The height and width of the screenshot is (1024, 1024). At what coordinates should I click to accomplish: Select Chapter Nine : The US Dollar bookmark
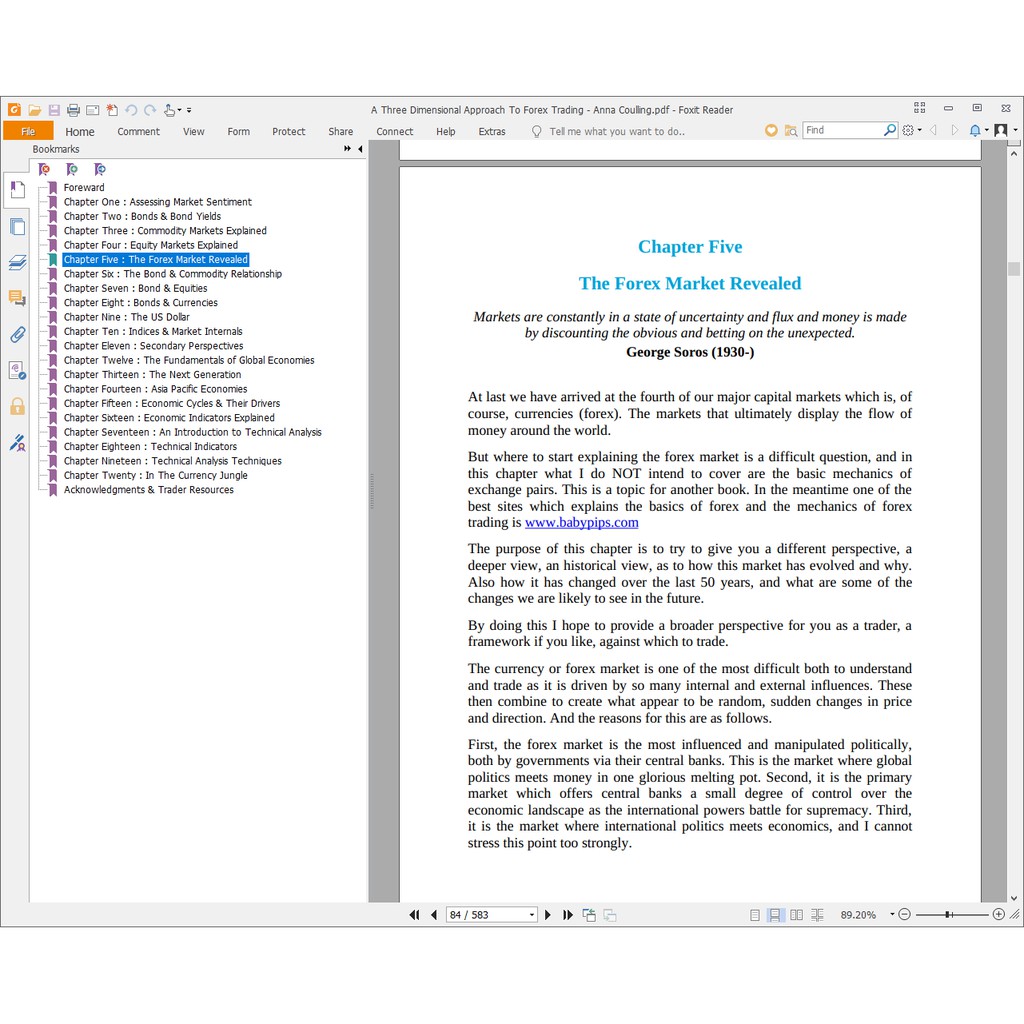pyautogui.click(x=126, y=317)
